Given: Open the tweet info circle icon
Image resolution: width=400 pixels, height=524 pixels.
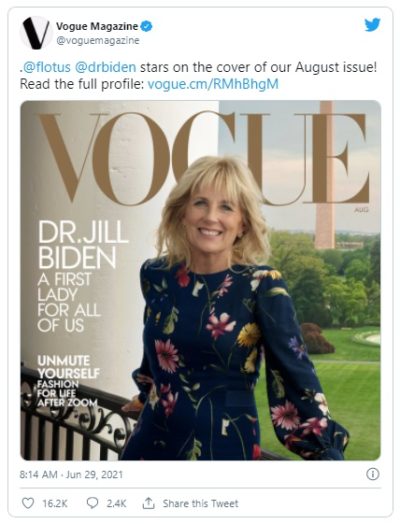Looking at the screenshot, I should point(373,474).
